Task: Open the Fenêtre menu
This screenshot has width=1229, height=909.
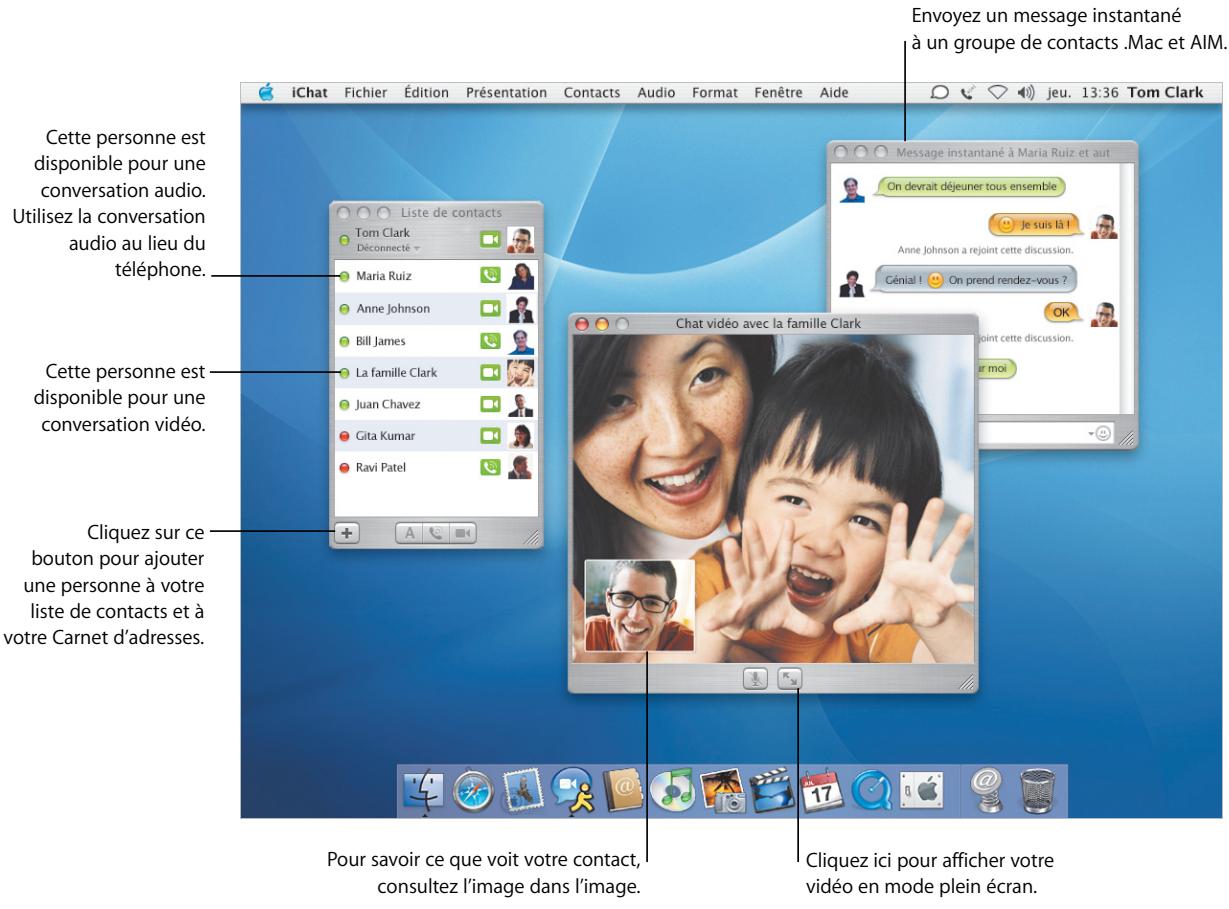Action: (779, 93)
